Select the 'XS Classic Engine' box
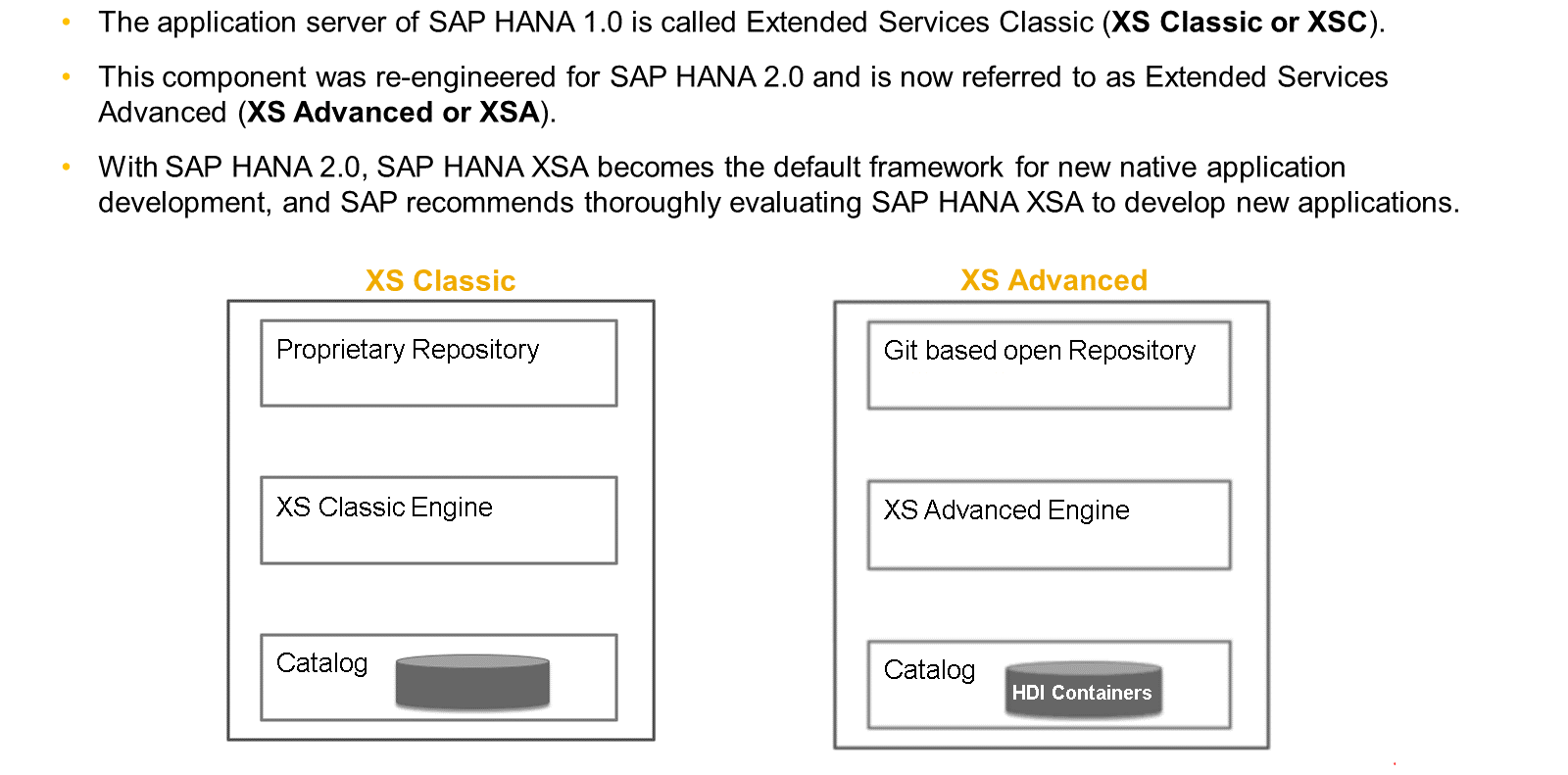Image resolution: width=1568 pixels, height=775 pixels. [439, 520]
